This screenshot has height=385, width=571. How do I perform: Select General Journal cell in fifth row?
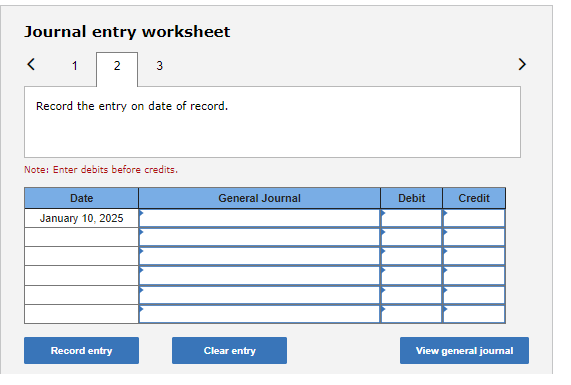[259, 295]
